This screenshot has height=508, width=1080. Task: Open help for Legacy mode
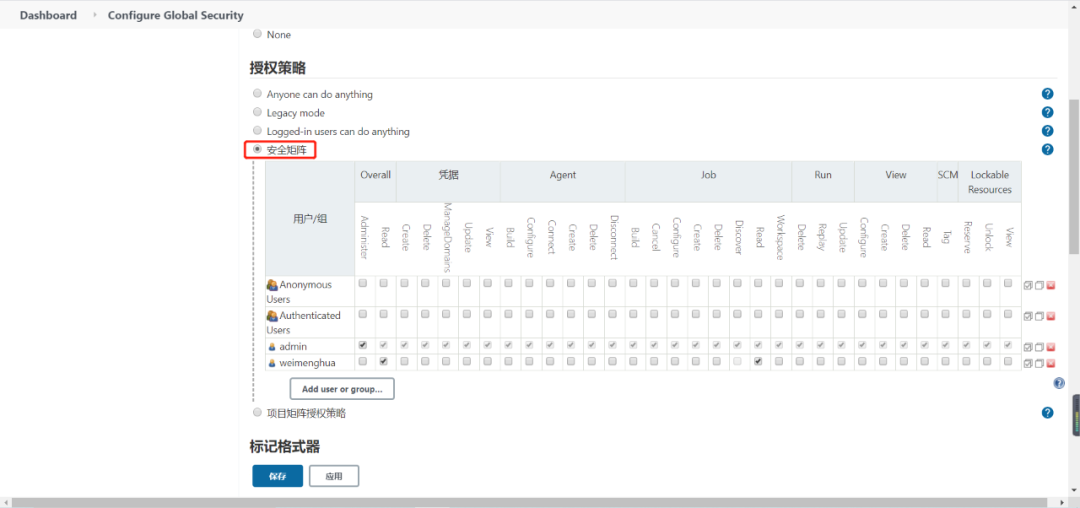(x=1048, y=112)
